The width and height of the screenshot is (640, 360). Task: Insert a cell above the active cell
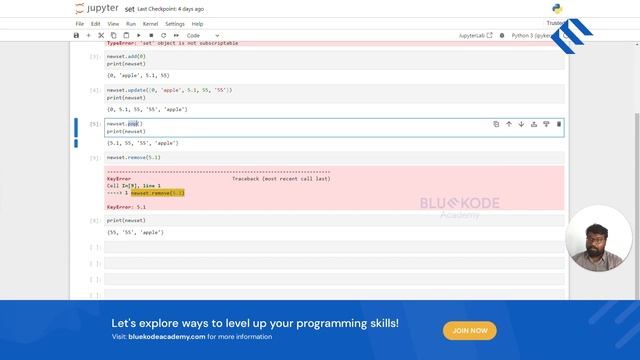533,124
